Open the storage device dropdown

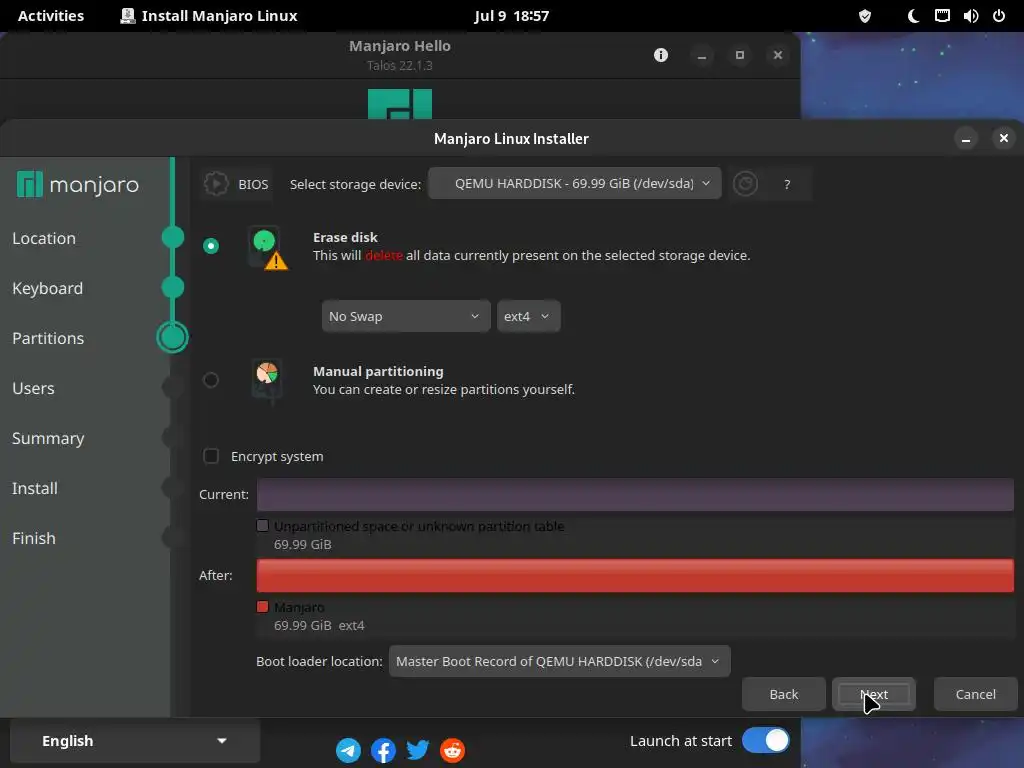tap(575, 184)
